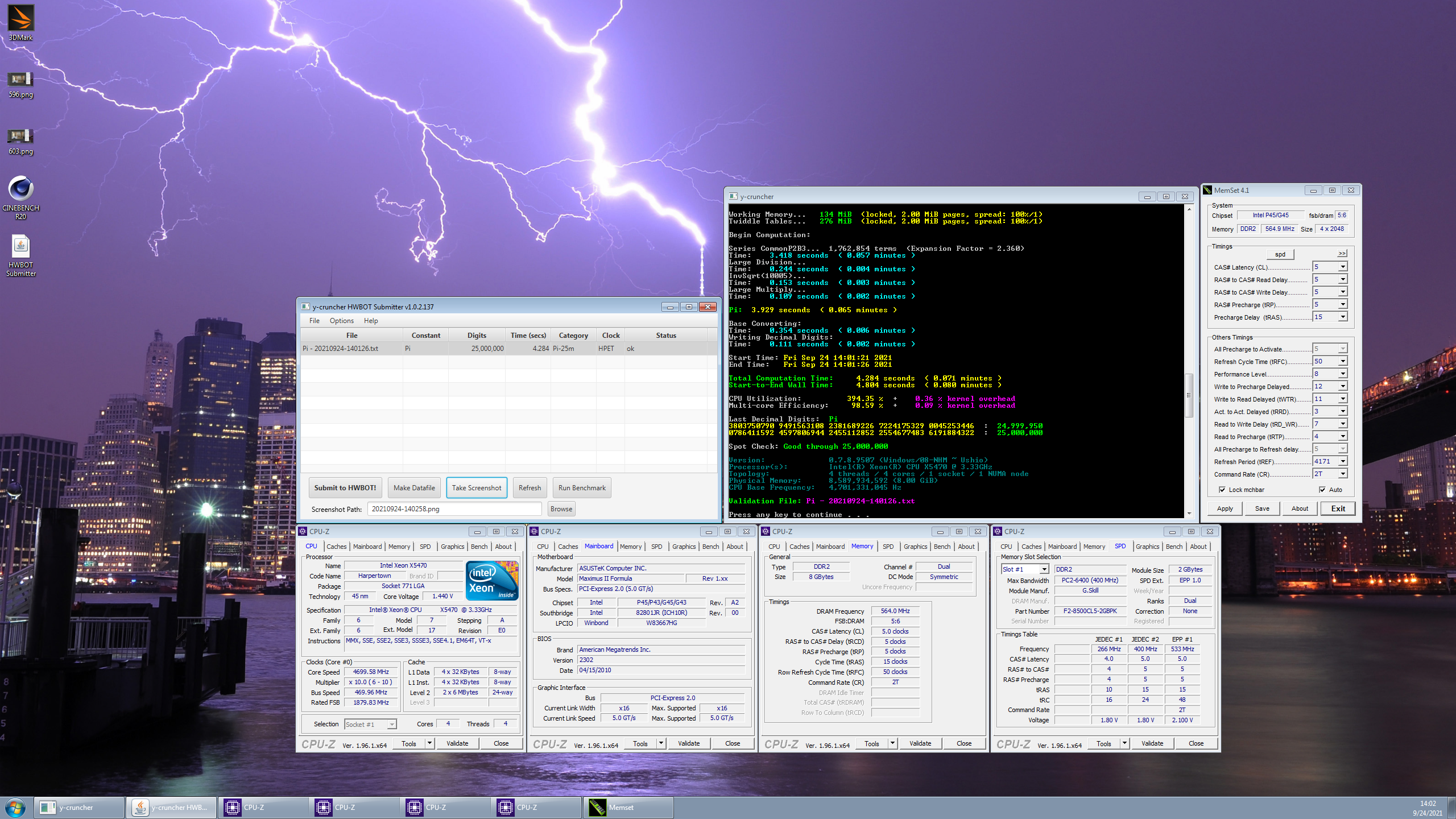Open Options menu in HWBOT Submitter
This screenshot has height=819, width=1456.
coord(341,321)
